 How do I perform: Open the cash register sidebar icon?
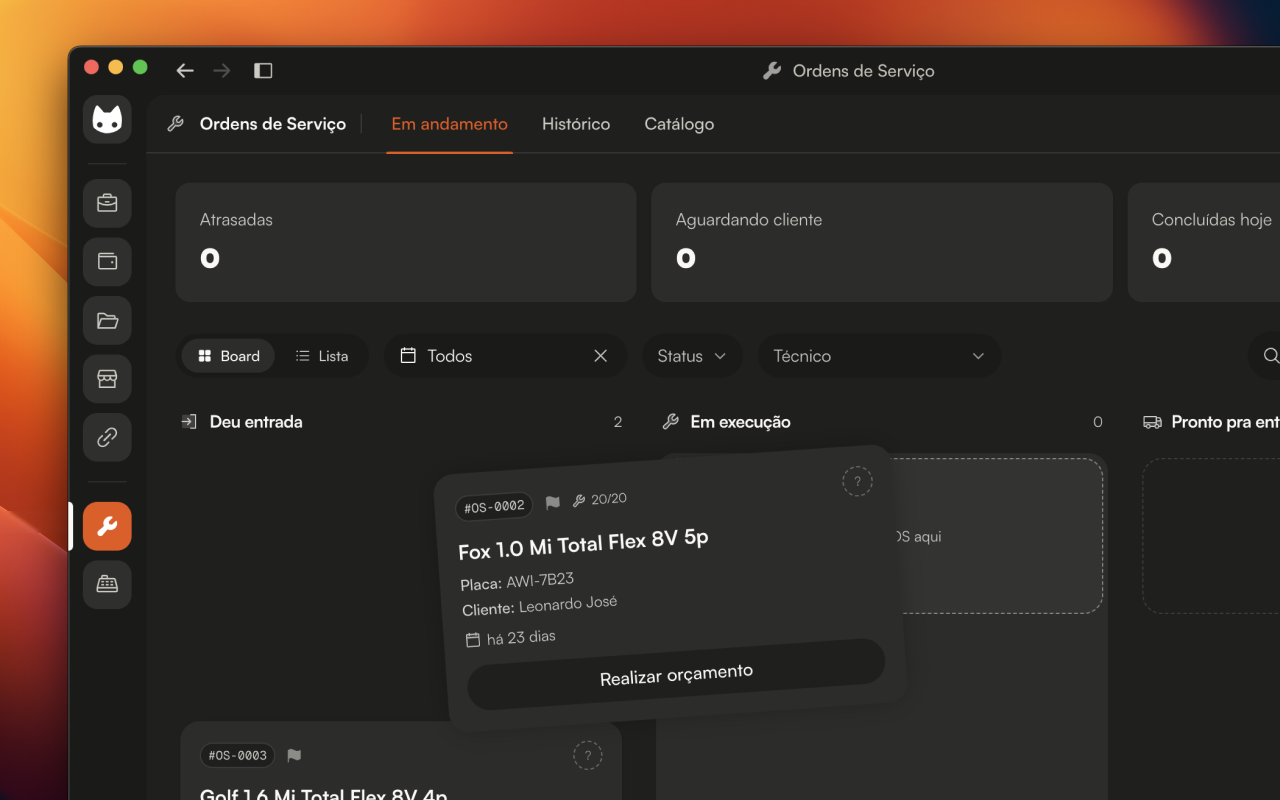coord(107,584)
